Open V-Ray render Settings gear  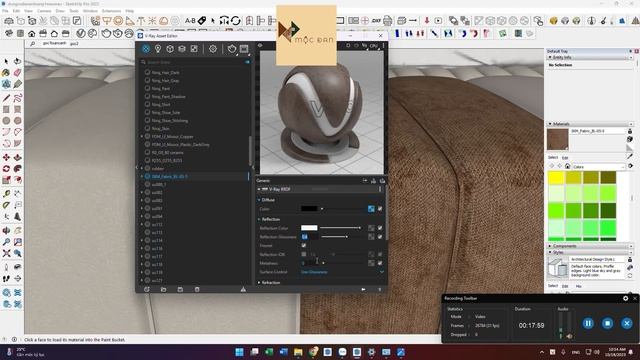pyautogui.click(x=213, y=49)
